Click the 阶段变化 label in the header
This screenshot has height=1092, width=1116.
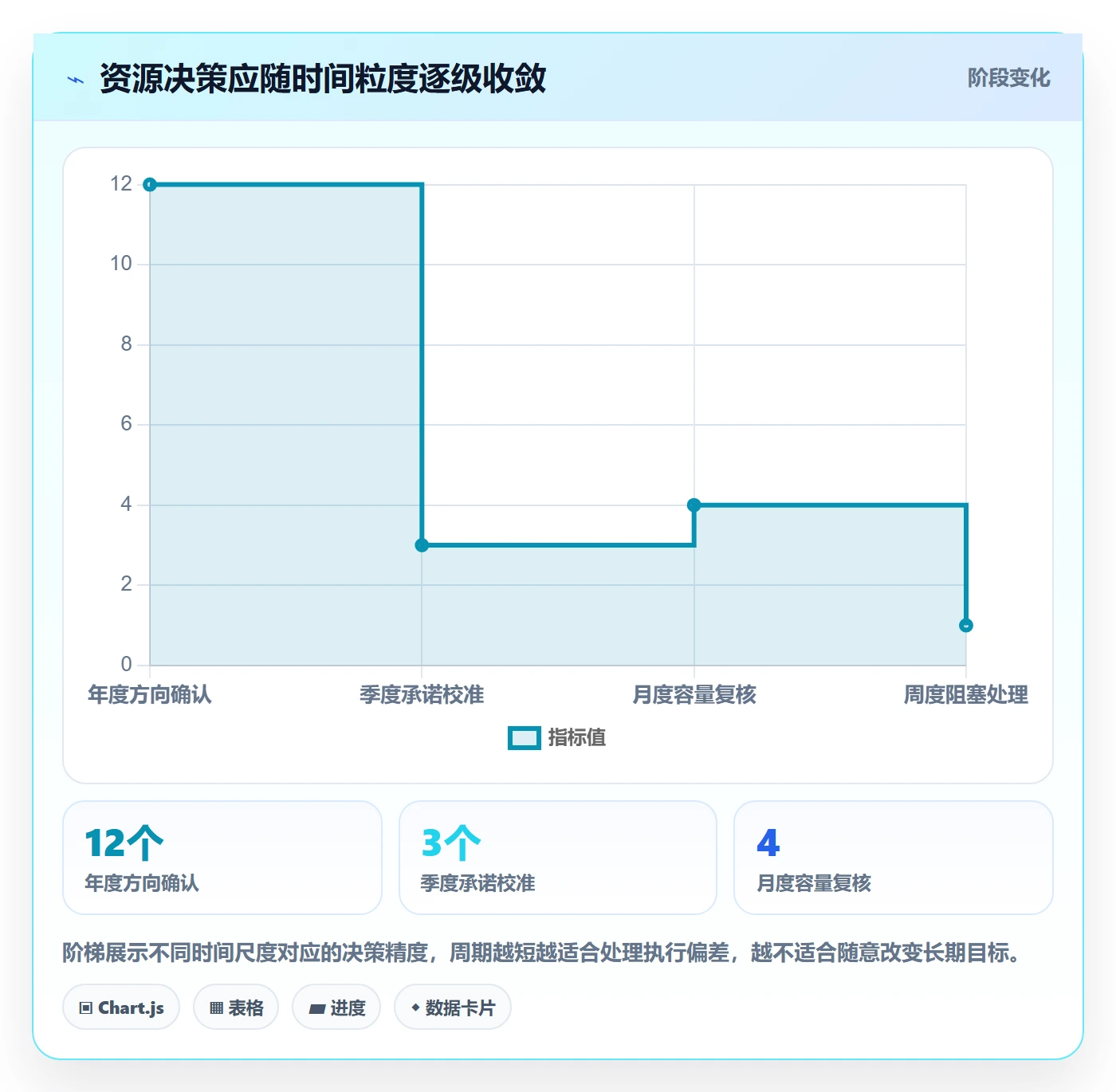point(1008,78)
